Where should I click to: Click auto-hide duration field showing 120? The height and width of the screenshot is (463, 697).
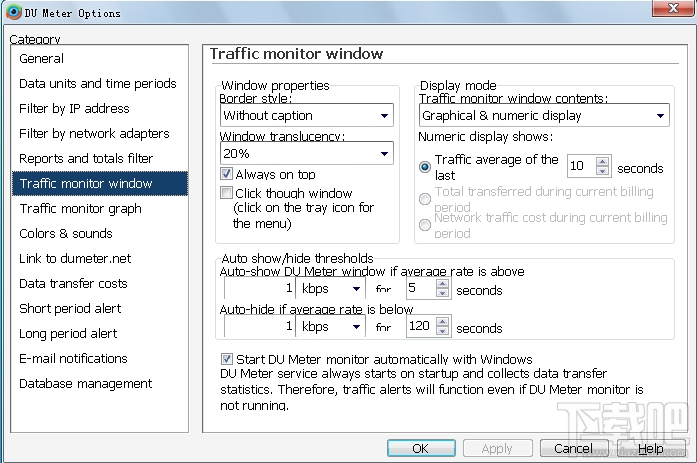[x=421, y=326]
